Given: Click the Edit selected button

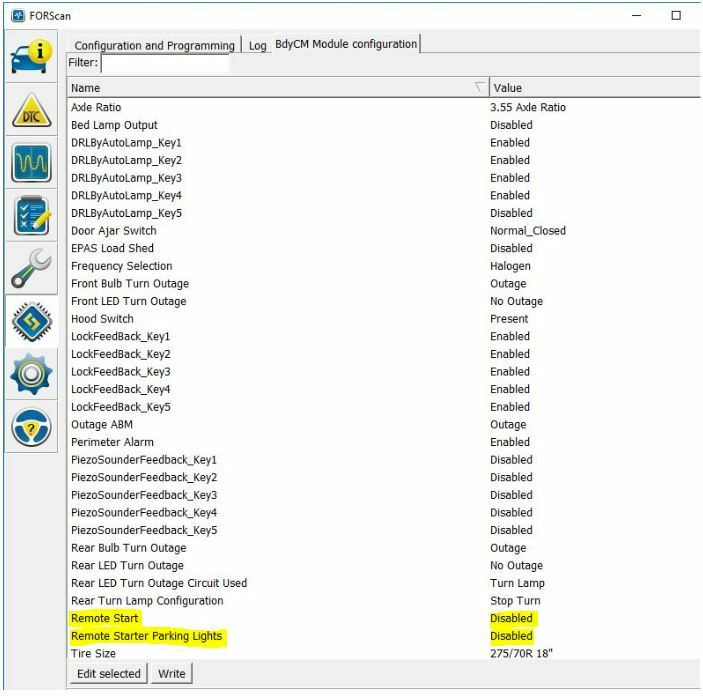Looking at the screenshot, I should 108,674.
